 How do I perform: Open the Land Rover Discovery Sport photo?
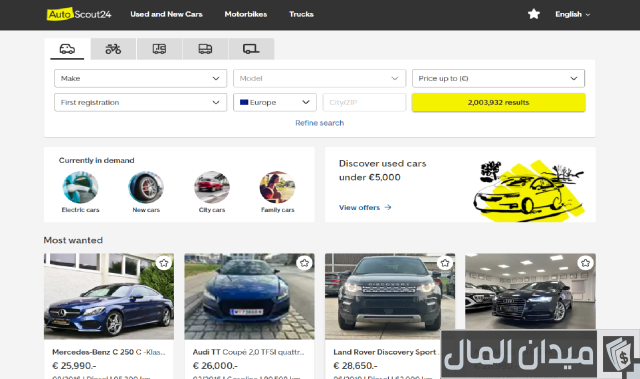[x=390, y=297]
